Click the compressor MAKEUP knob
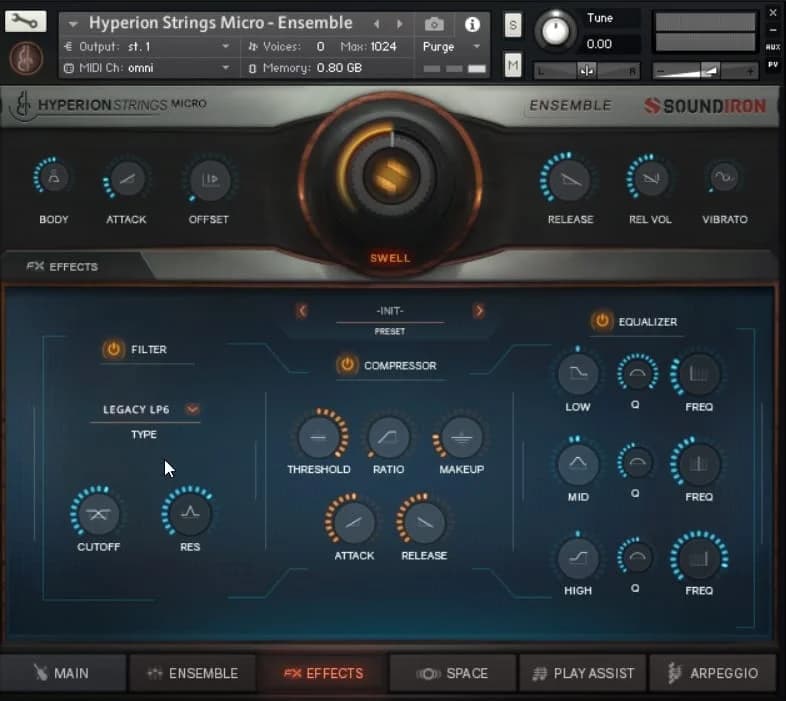This screenshot has height=701, width=786. pos(461,437)
